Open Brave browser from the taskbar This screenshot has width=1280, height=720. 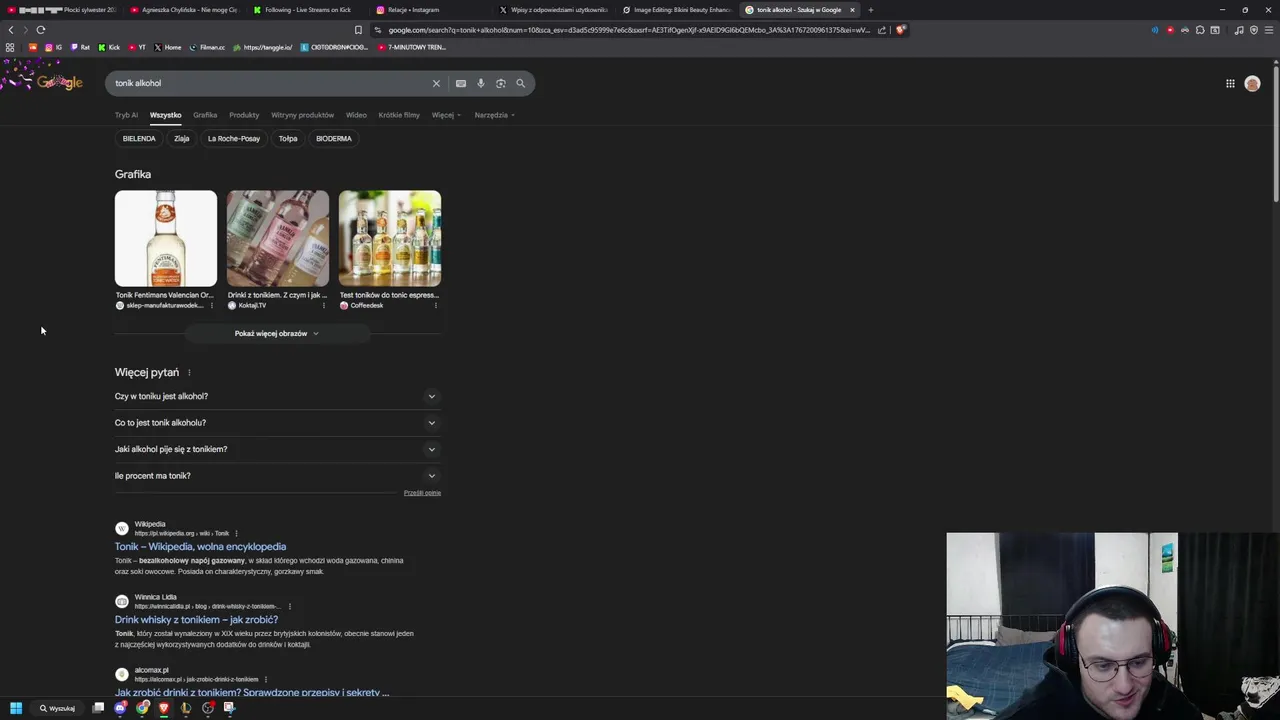pos(164,708)
